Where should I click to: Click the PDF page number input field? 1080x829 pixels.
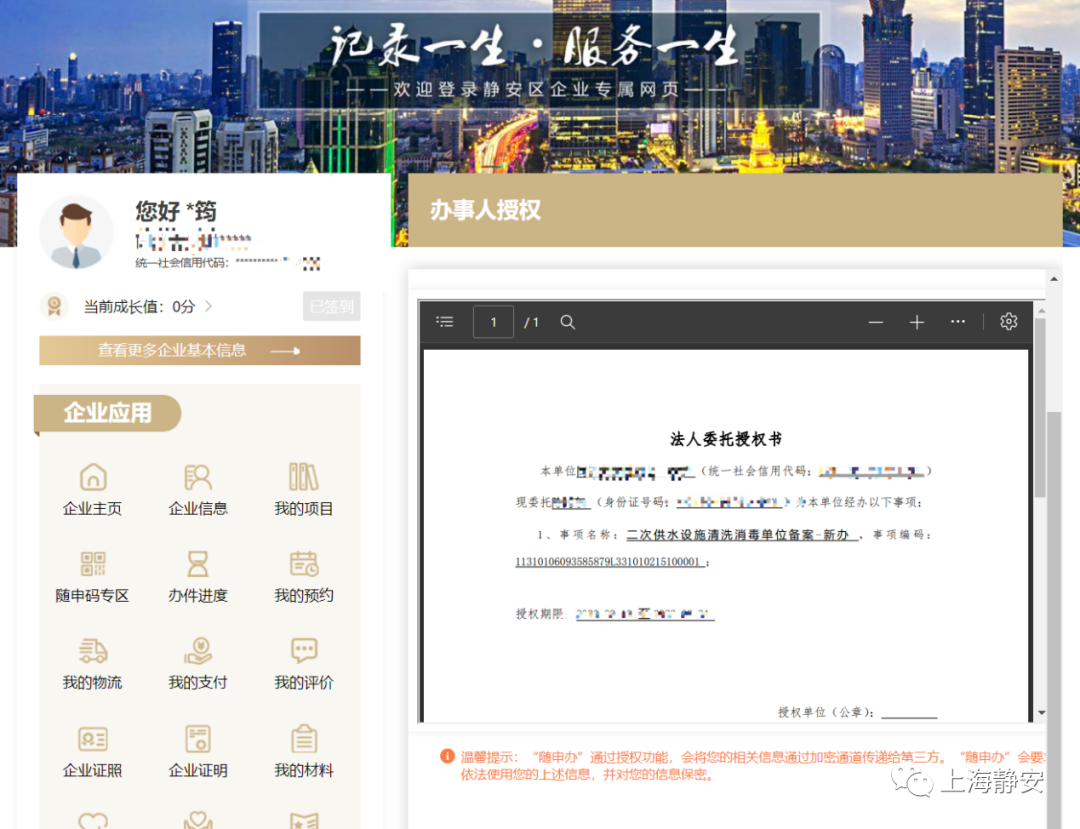pos(492,321)
